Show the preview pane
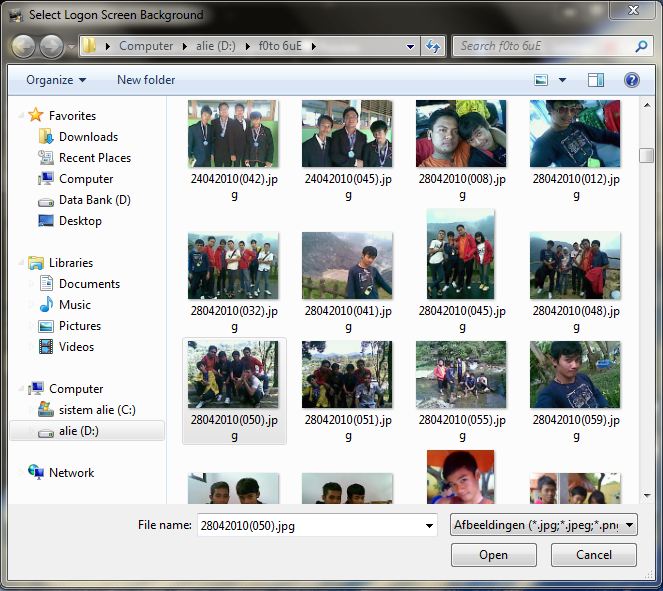 click(x=596, y=79)
